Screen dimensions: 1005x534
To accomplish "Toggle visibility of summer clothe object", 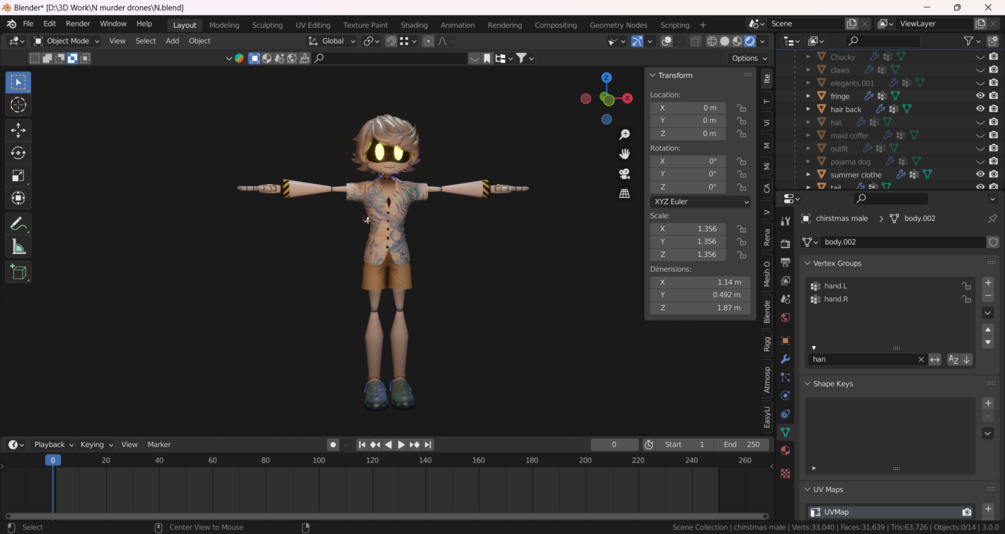I will coord(980,174).
